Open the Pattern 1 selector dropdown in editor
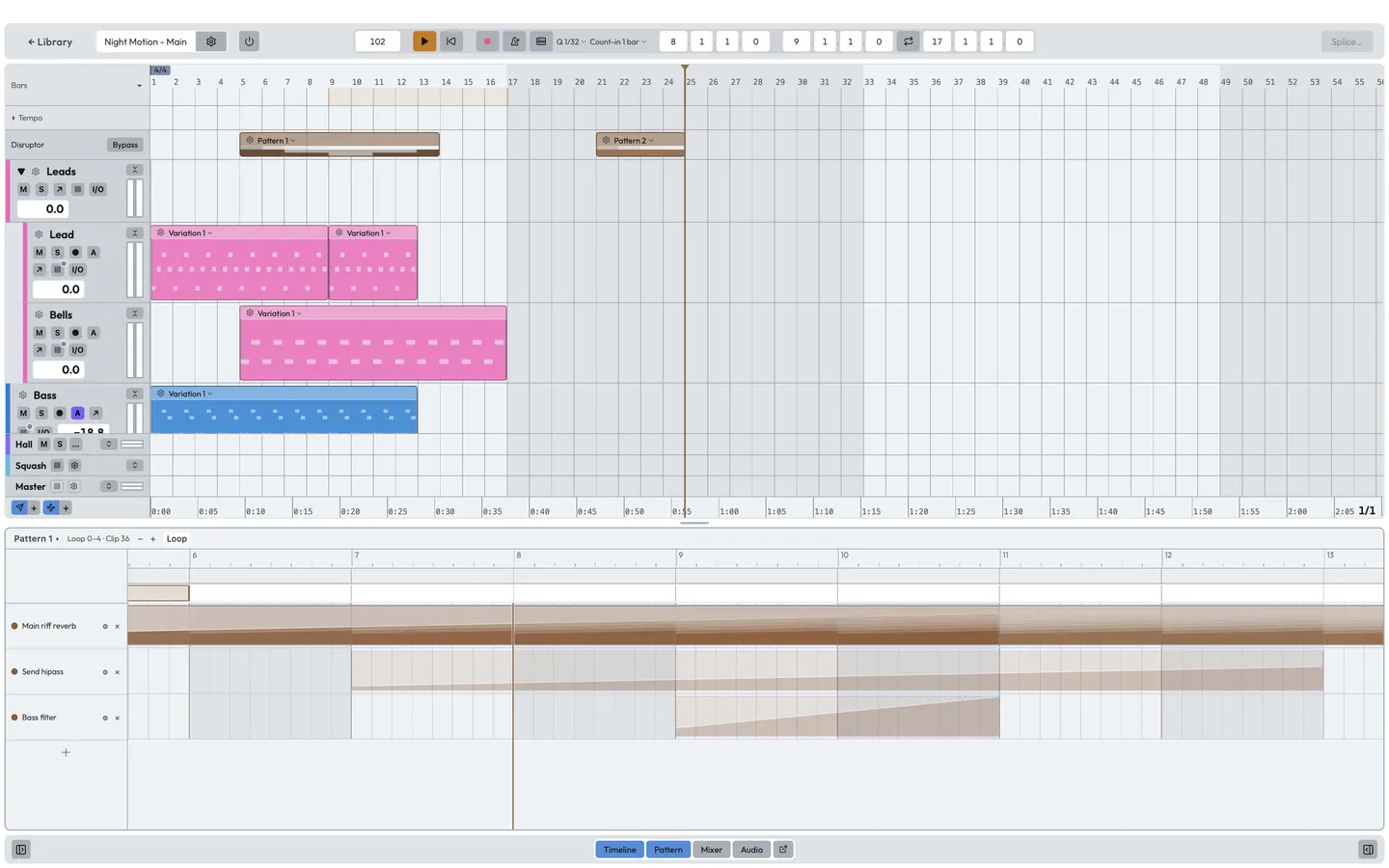1389x868 pixels. point(37,539)
